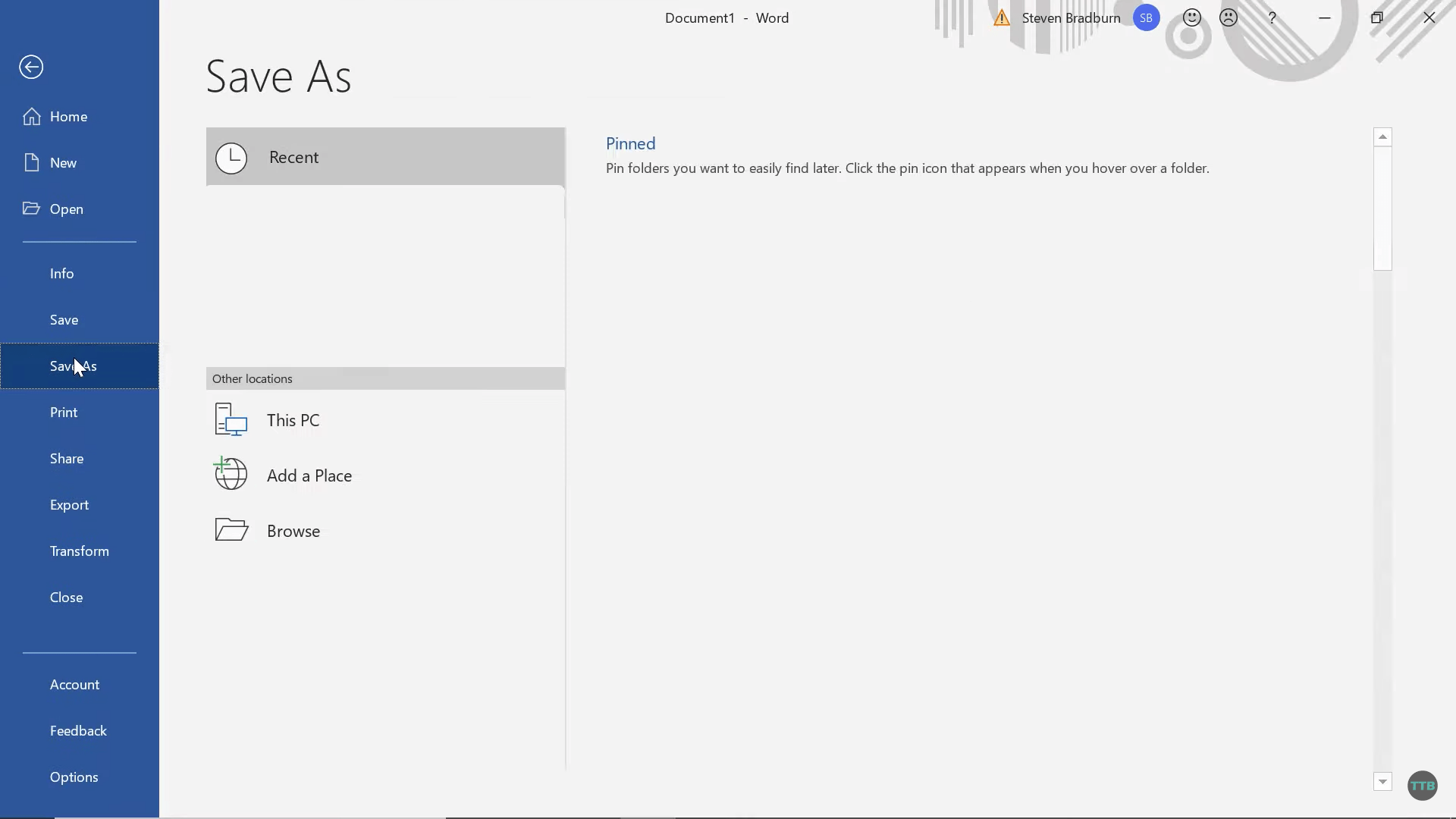Click the scroll down arrow of locations list
1456x819 pixels.
[1382, 782]
